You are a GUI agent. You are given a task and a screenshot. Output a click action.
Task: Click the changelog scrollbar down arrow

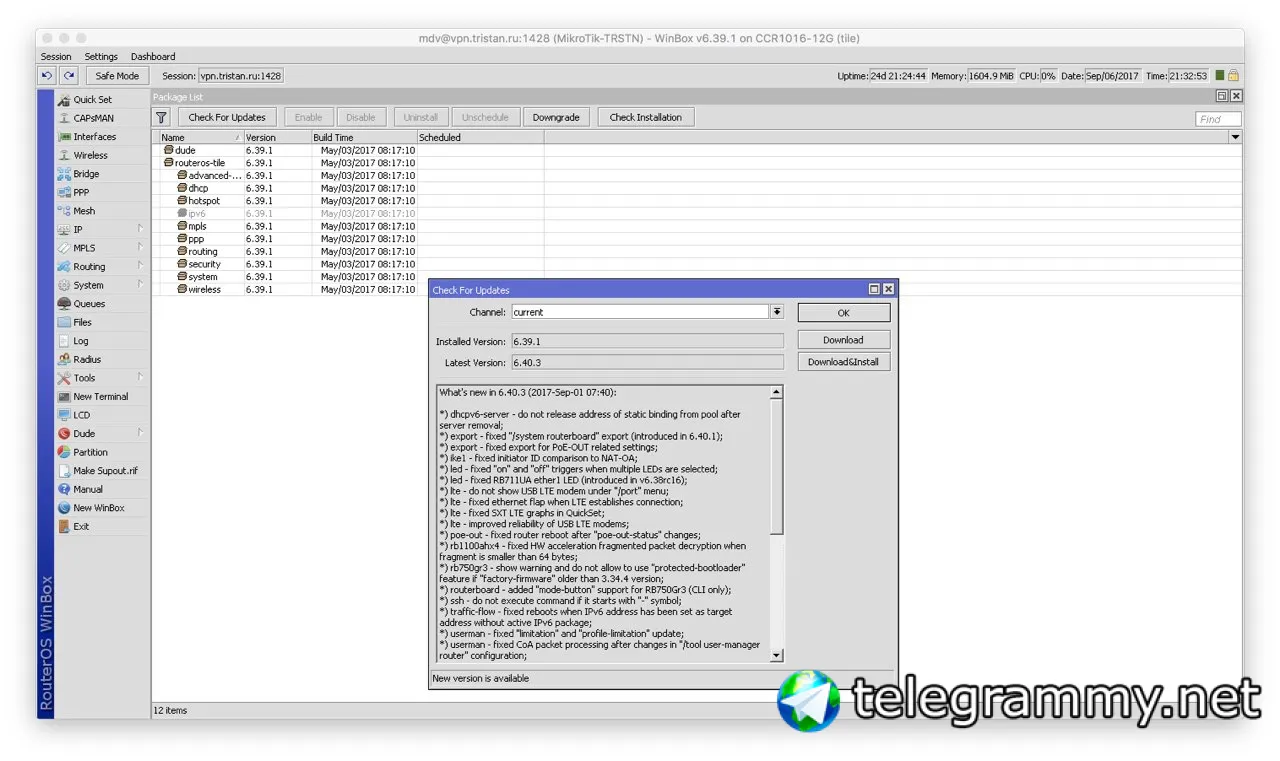[777, 655]
